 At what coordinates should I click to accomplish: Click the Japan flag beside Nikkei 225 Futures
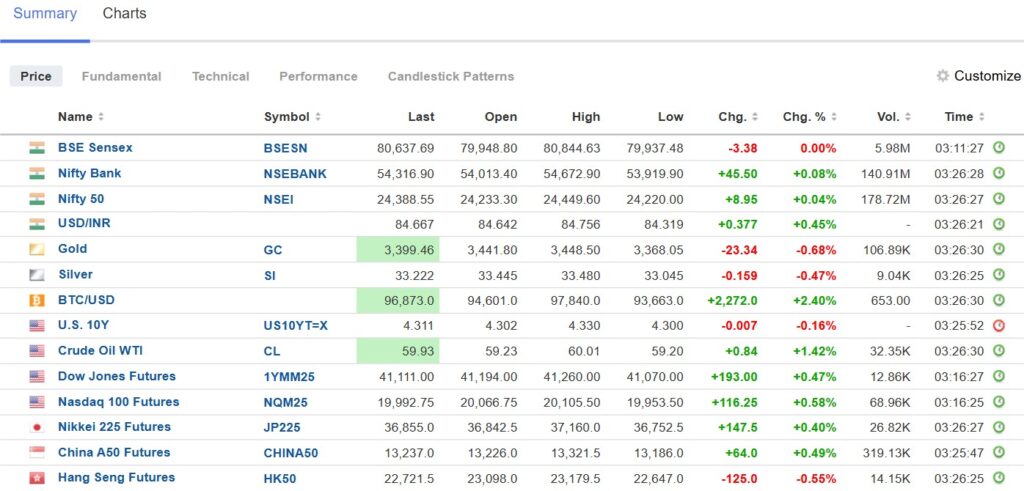tap(37, 427)
